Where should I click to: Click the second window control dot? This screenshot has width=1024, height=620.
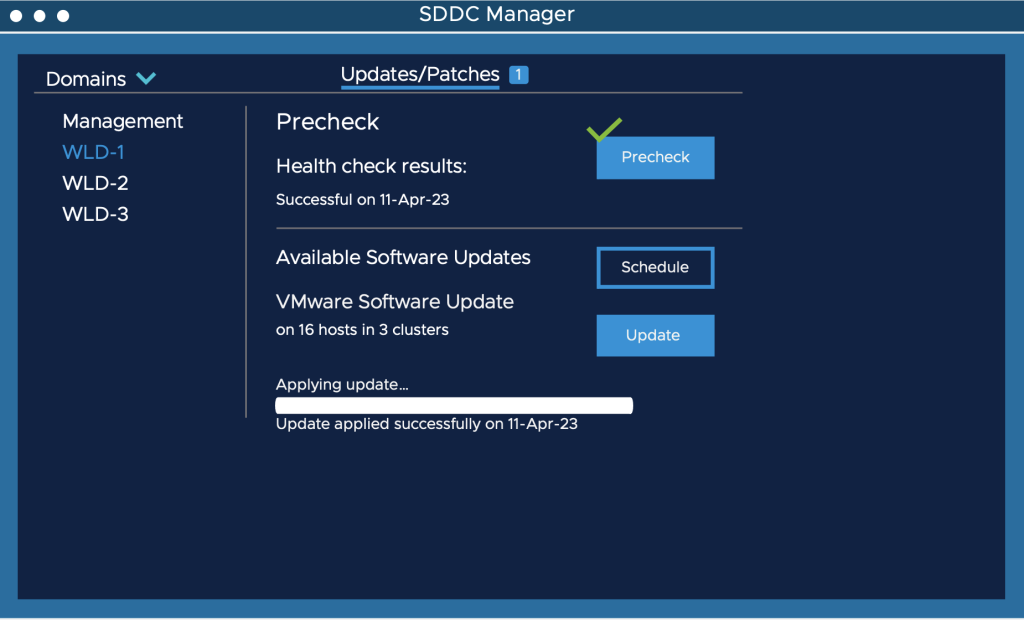click(40, 16)
